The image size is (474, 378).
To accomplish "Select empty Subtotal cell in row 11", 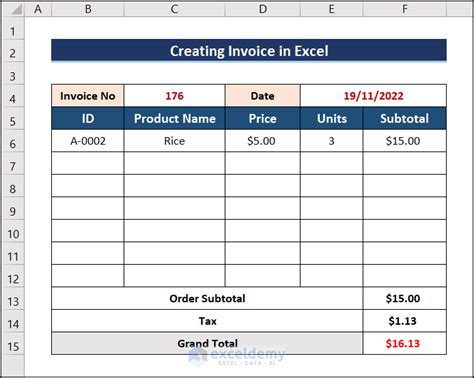I will click(x=405, y=253).
